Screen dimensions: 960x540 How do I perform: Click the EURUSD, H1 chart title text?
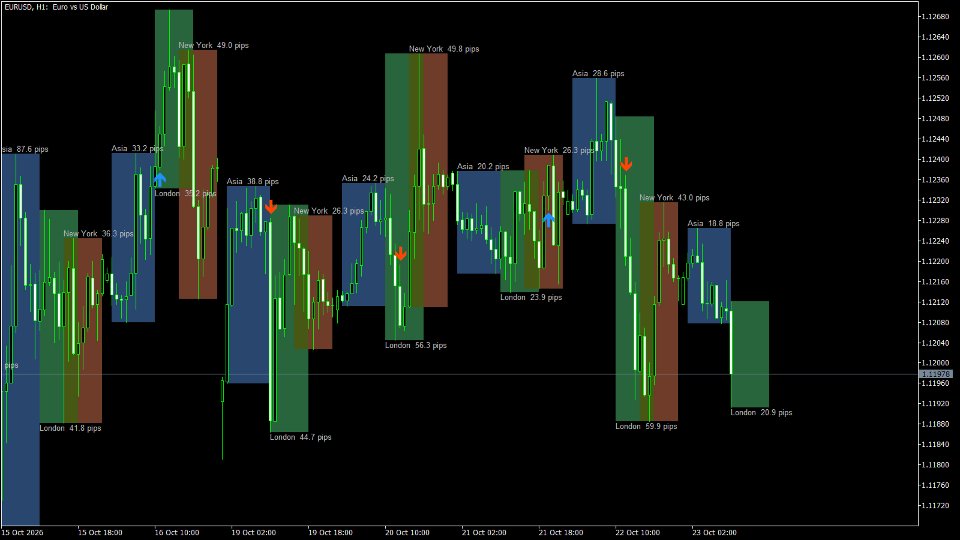56,7
